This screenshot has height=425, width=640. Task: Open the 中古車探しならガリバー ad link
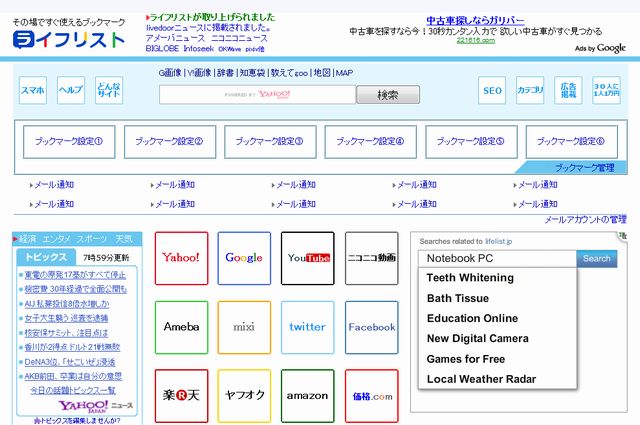476,20
